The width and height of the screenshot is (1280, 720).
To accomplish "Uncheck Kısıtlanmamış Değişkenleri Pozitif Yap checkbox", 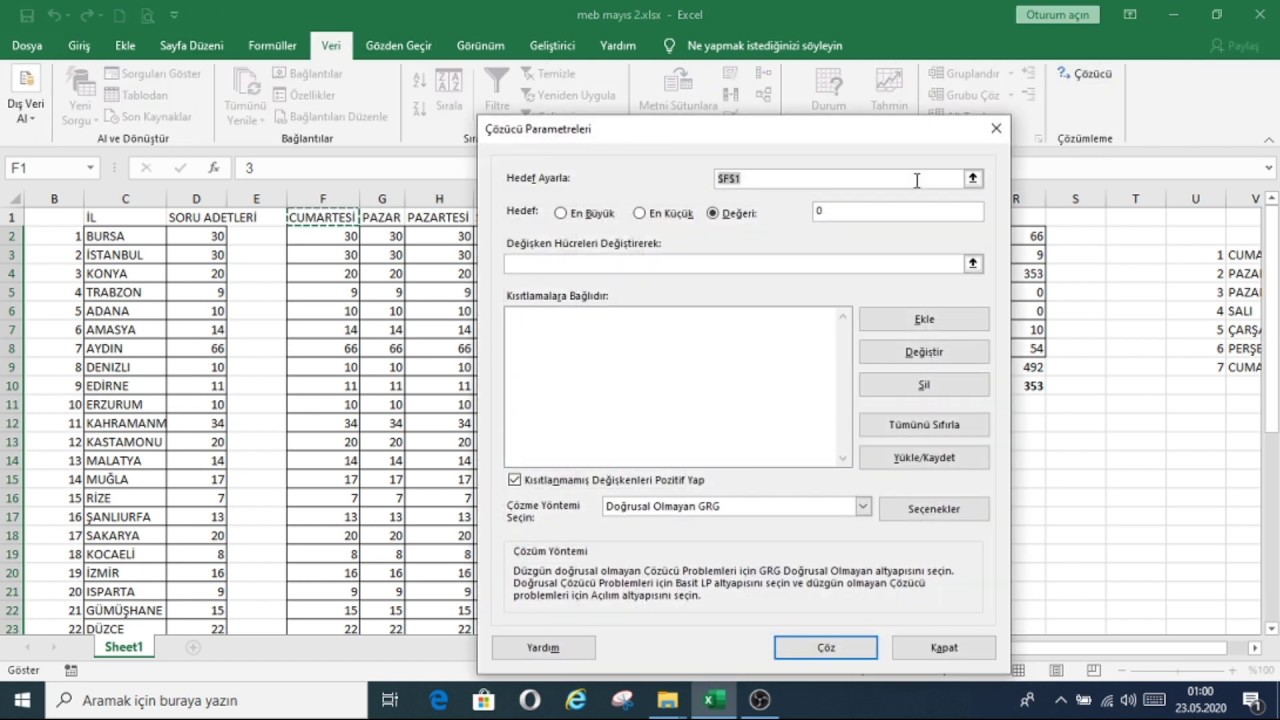I will (x=515, y=480).
